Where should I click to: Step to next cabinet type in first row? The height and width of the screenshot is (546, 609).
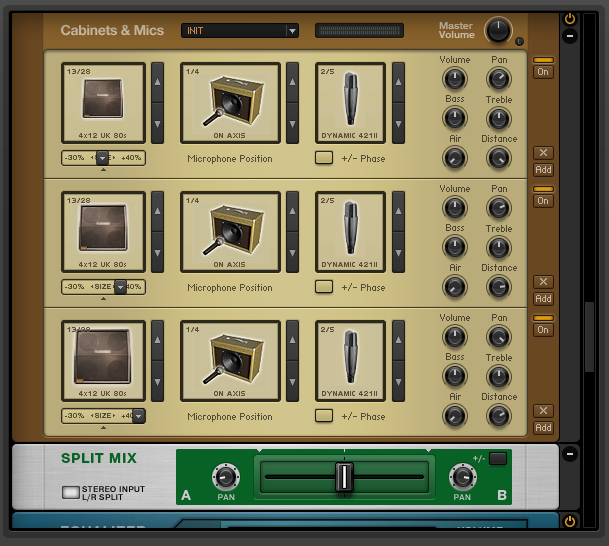pyautogui.click(x=157, y=124)
